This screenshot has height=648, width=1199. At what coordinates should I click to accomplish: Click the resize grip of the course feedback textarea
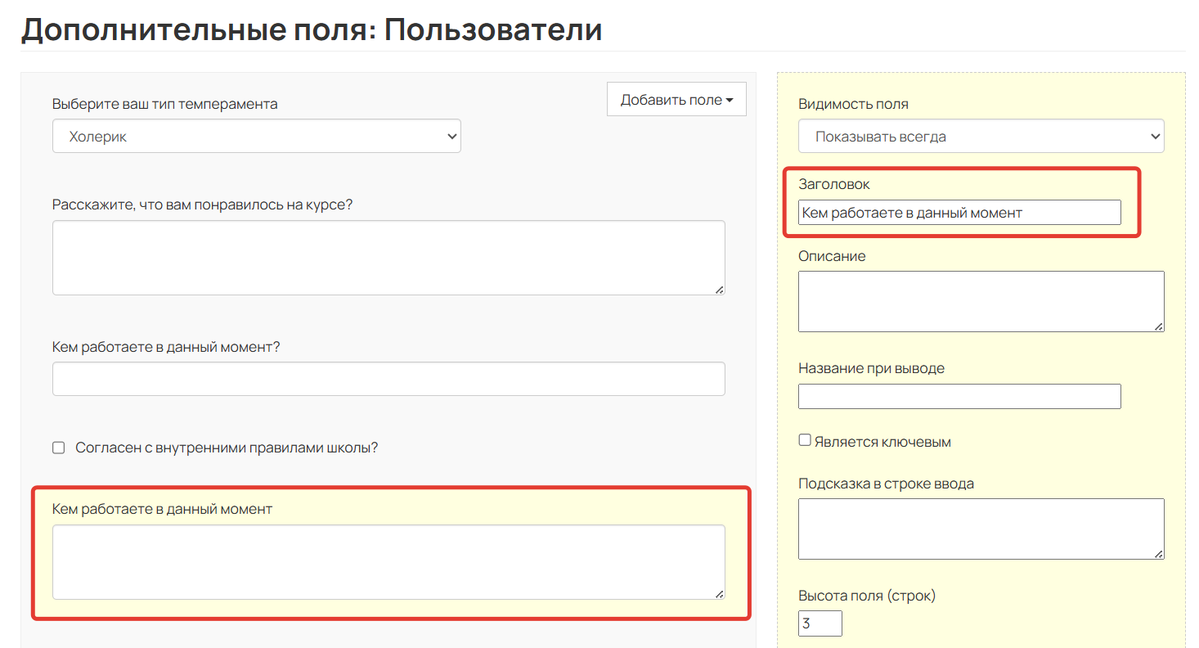tap(719, 289)
